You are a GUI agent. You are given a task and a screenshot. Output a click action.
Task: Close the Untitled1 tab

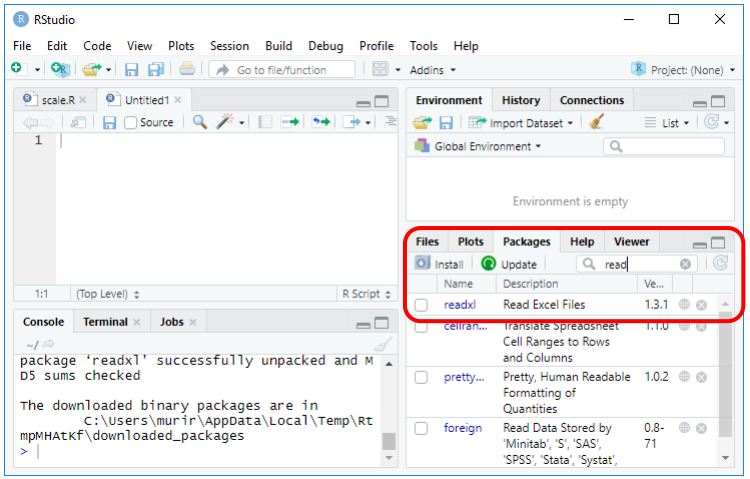click(178, 100)
